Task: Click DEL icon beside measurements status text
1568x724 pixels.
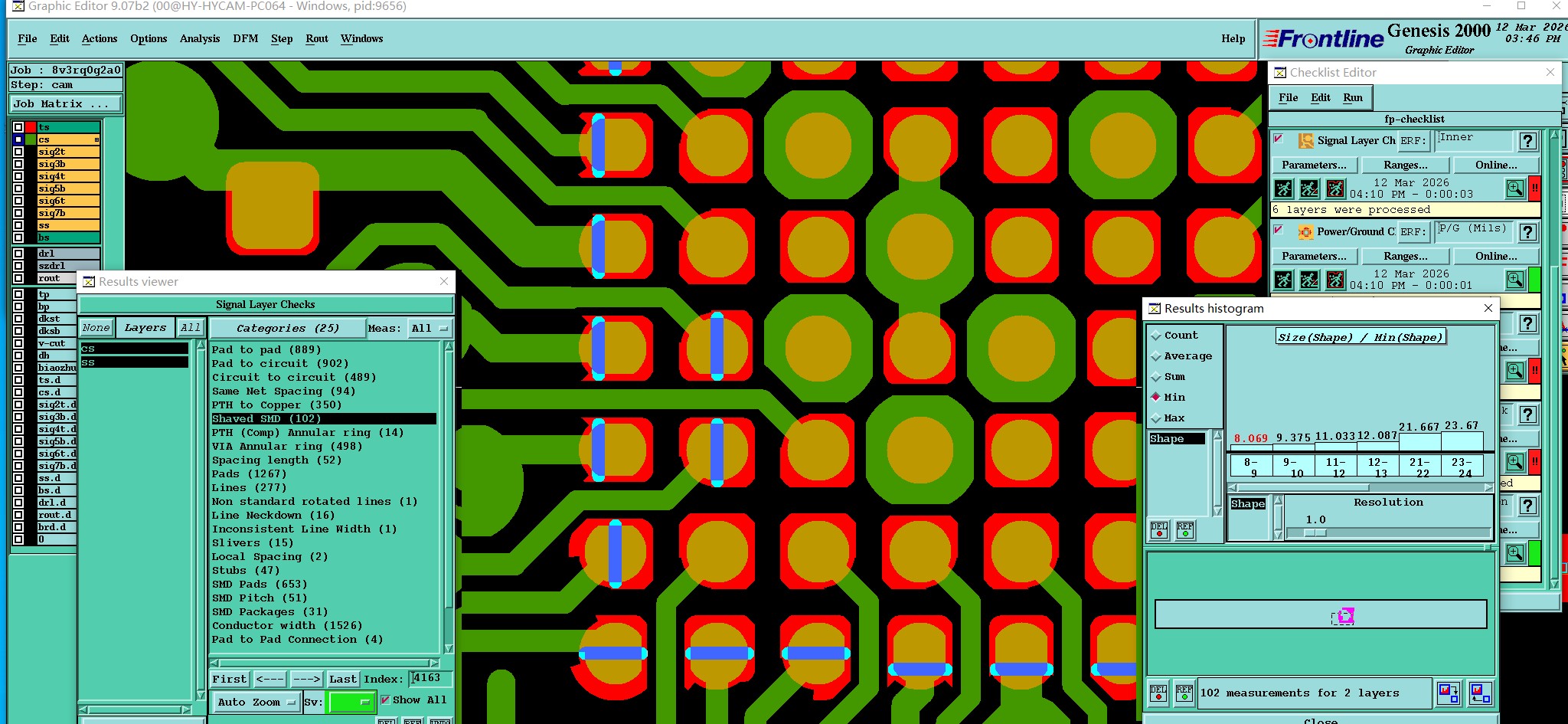Action: (1158, 693)
